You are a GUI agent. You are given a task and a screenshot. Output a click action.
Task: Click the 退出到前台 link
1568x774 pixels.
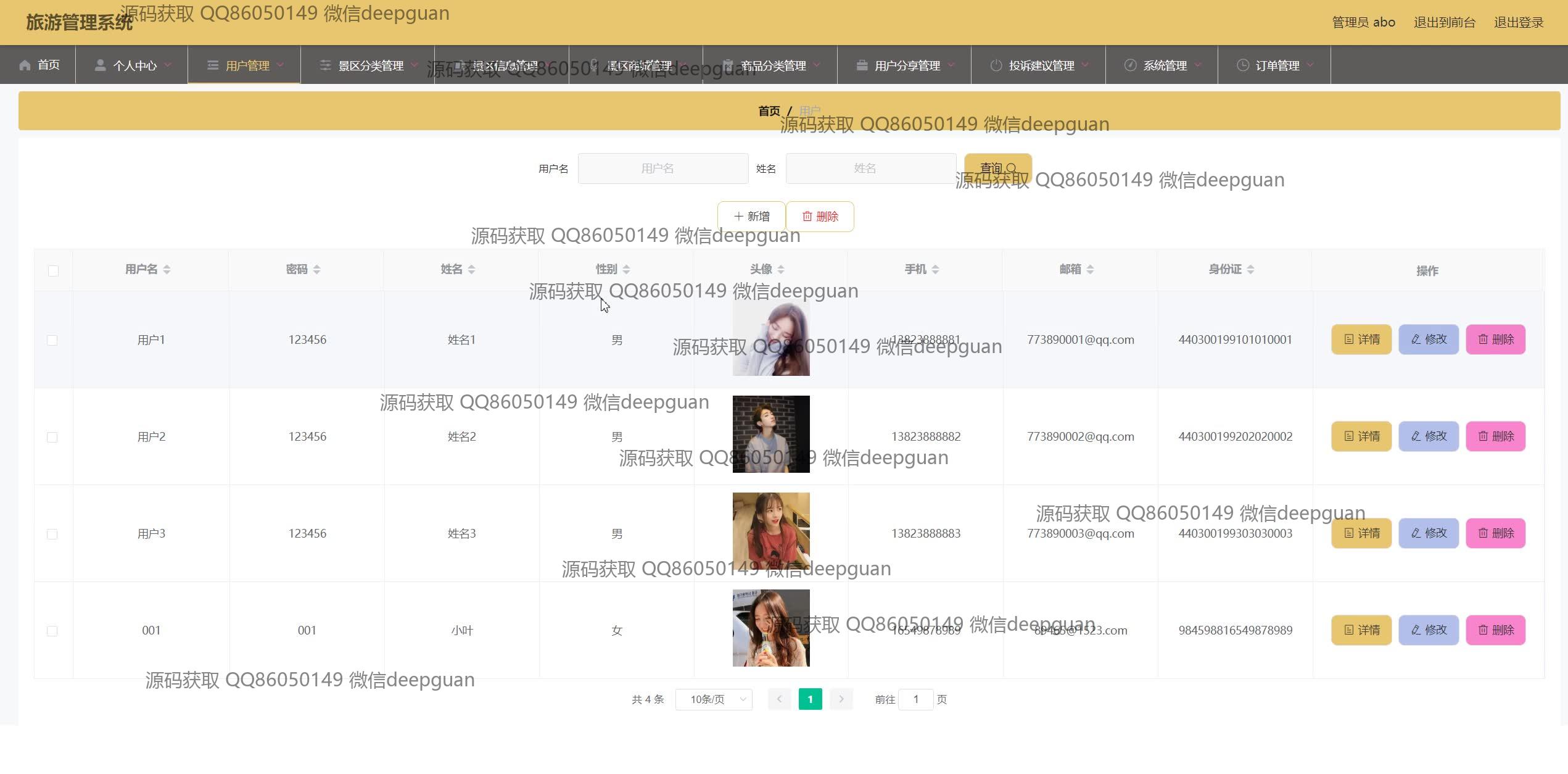(1444, 23)
